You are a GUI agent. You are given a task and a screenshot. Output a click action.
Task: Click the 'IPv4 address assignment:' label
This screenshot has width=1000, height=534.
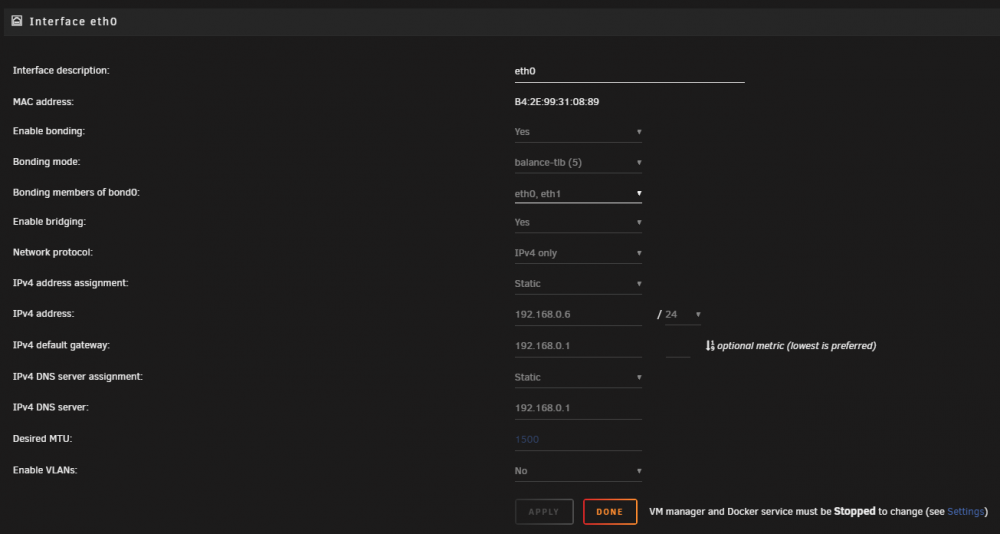coord(71,283)
